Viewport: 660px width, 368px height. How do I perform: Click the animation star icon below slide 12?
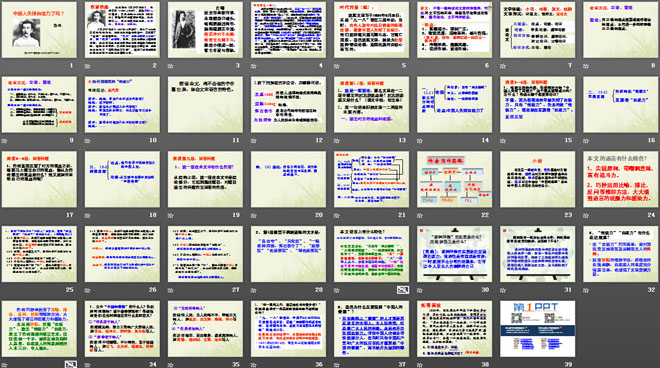[x=254, y=141]
